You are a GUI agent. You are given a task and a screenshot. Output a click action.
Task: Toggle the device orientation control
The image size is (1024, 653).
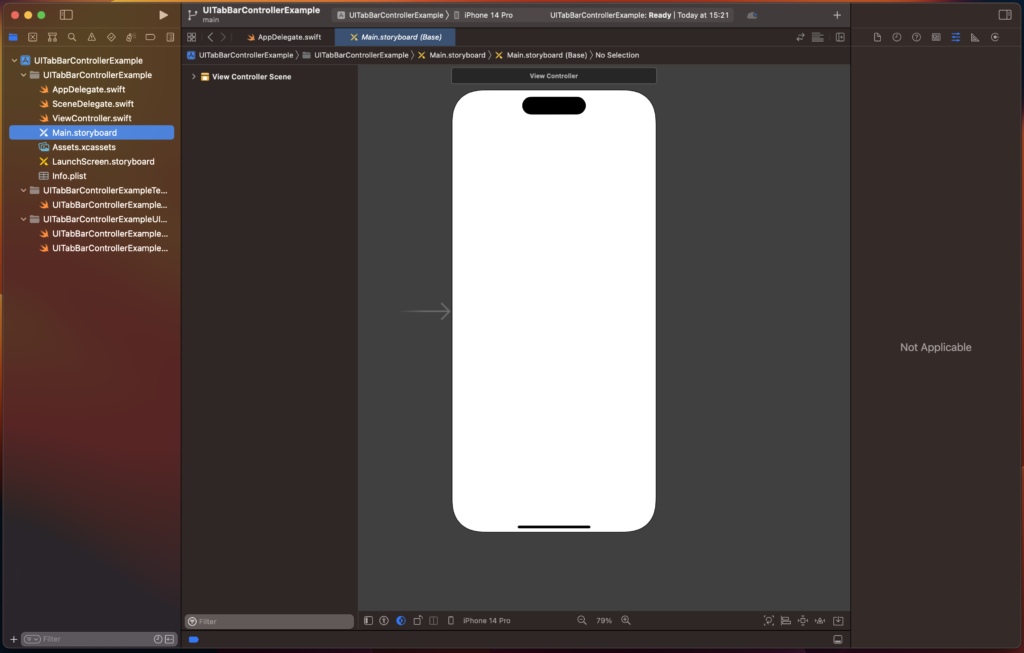coord(418,620)
